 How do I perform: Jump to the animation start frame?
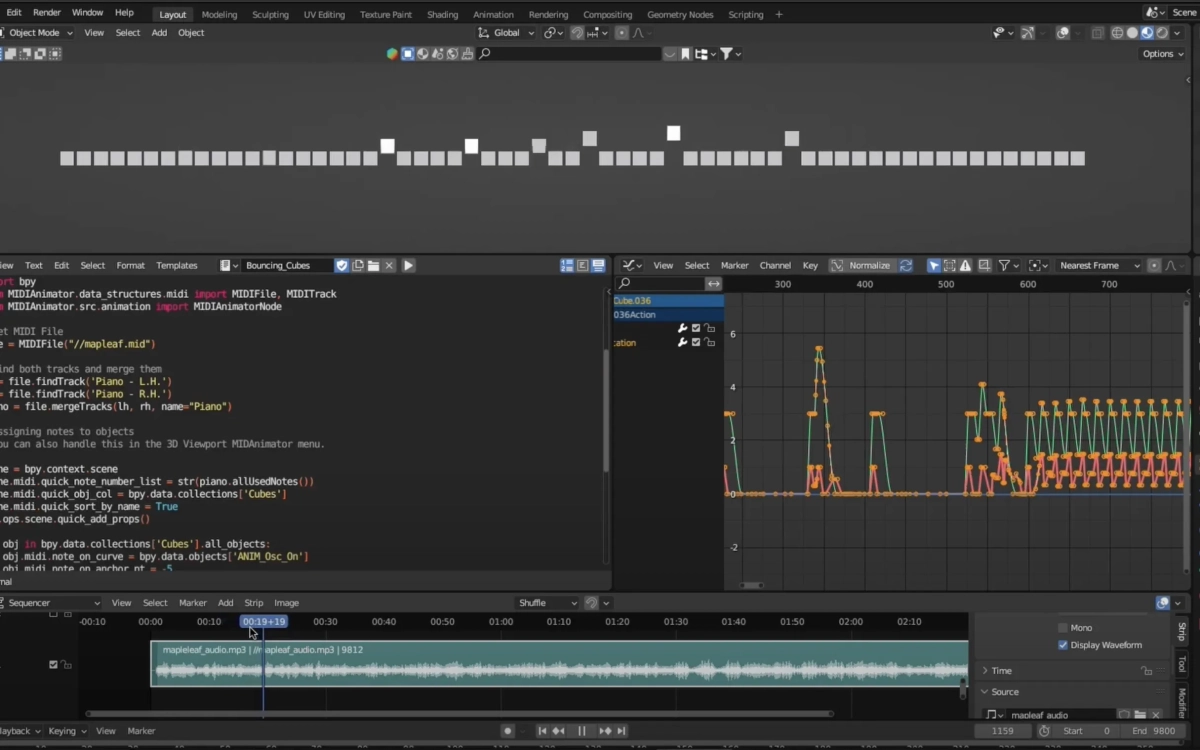pyautogui.click(x=542, y=731)
